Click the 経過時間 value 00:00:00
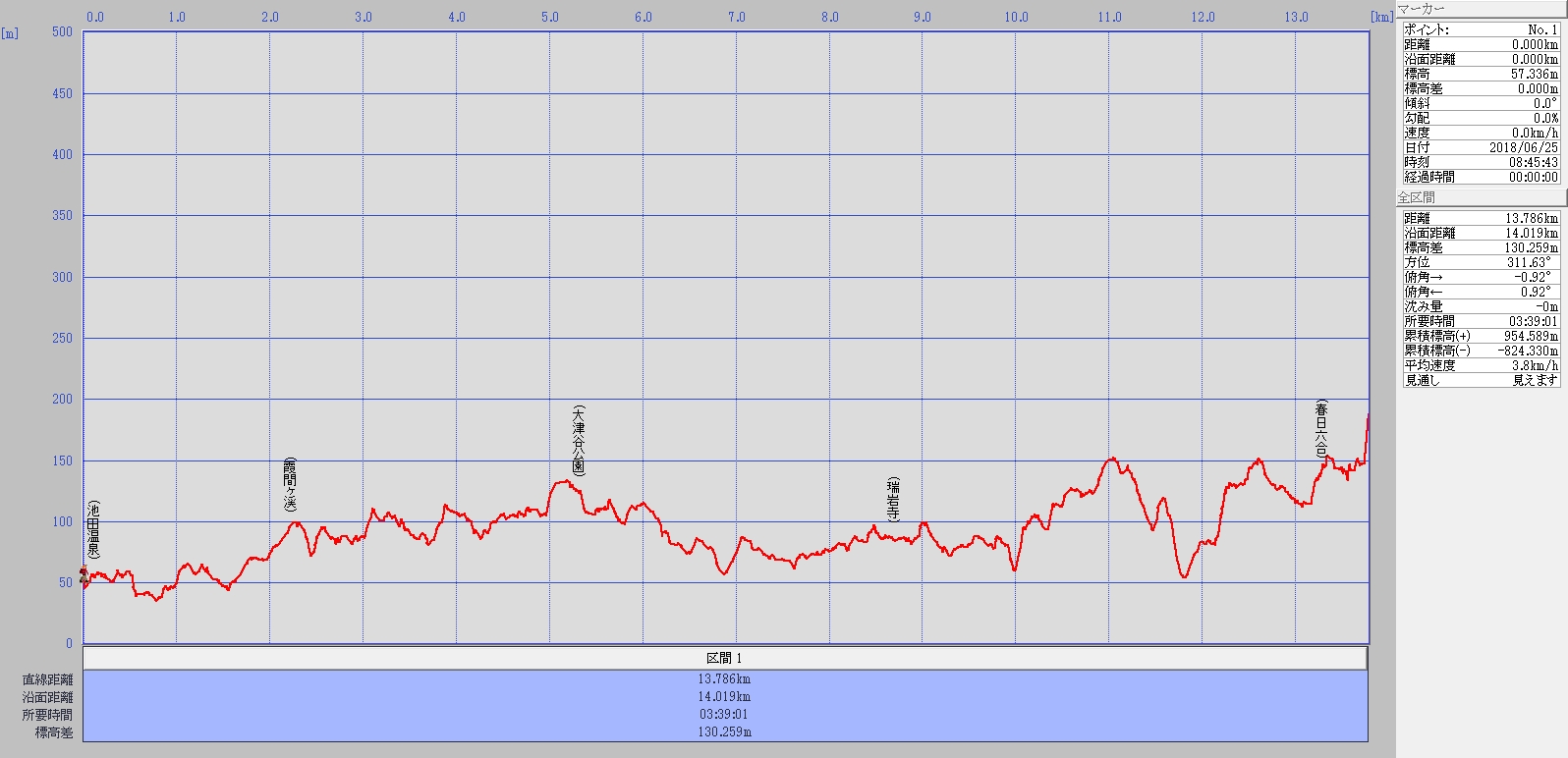Screen dimensions: 1568x758 (x=1534, y=177)
